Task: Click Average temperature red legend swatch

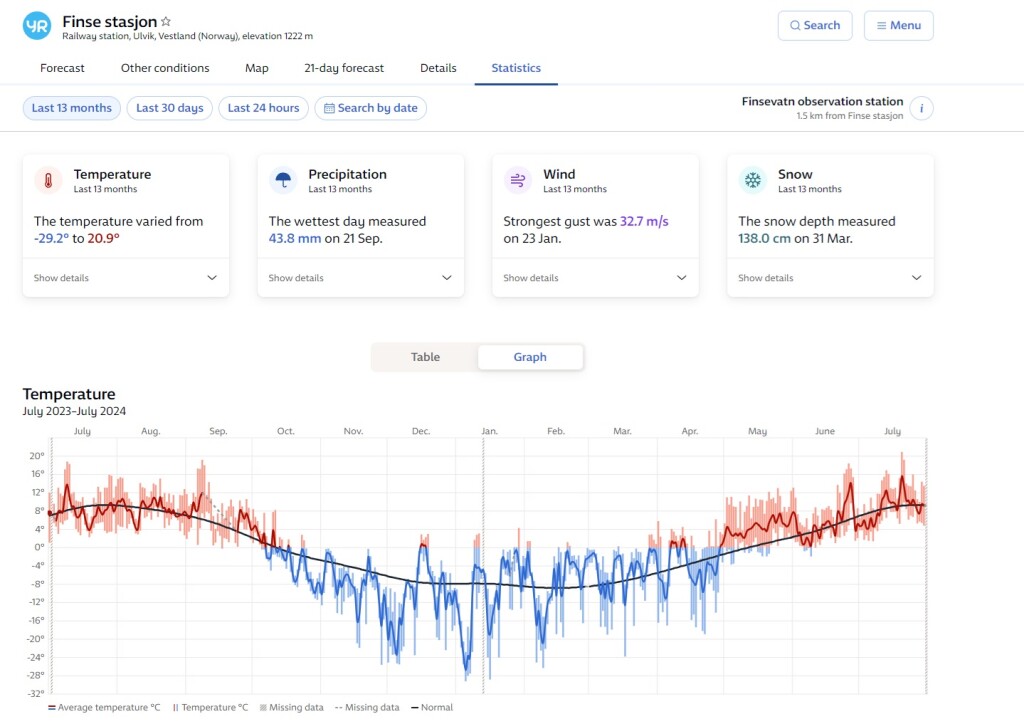Action: (x=52, y=708)
